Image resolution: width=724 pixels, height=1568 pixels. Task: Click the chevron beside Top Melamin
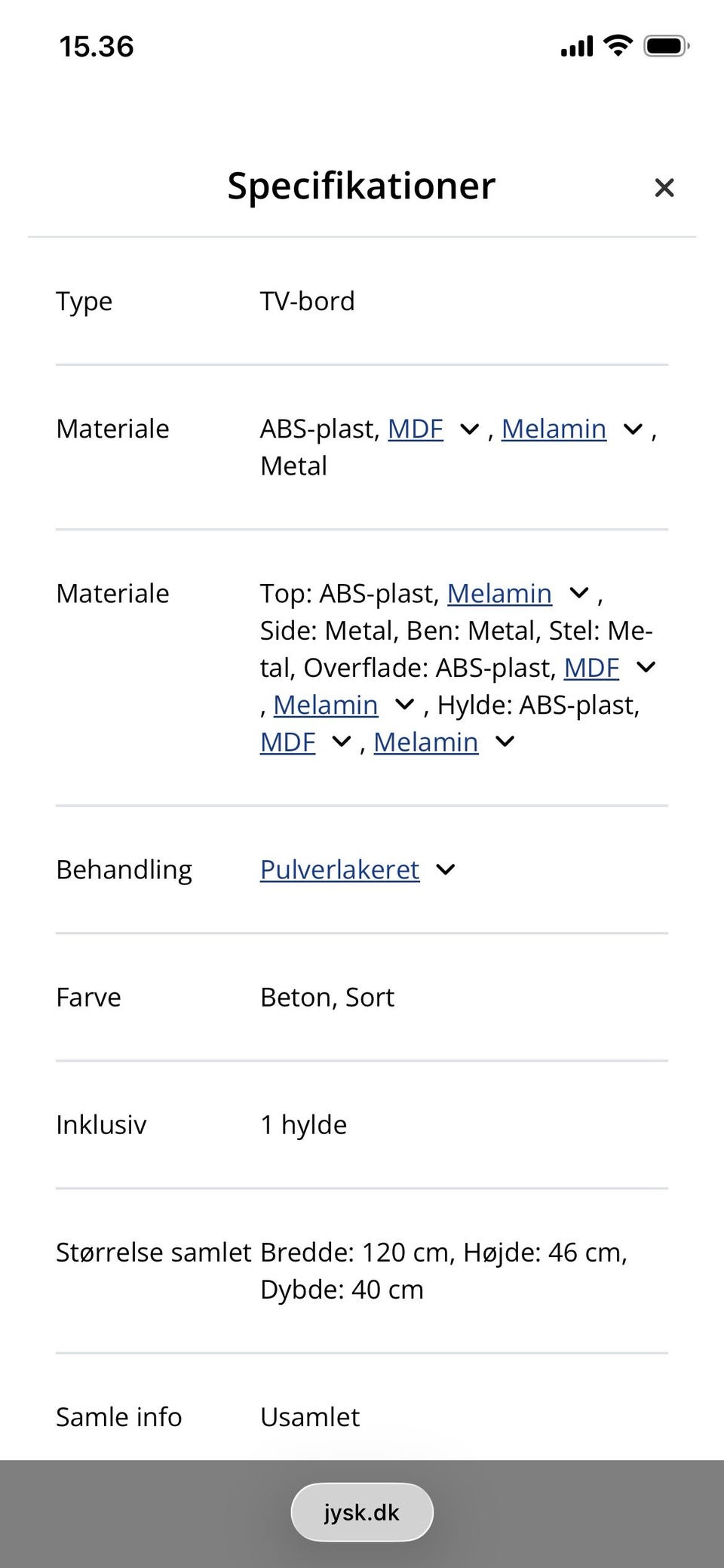coord(578,593)
